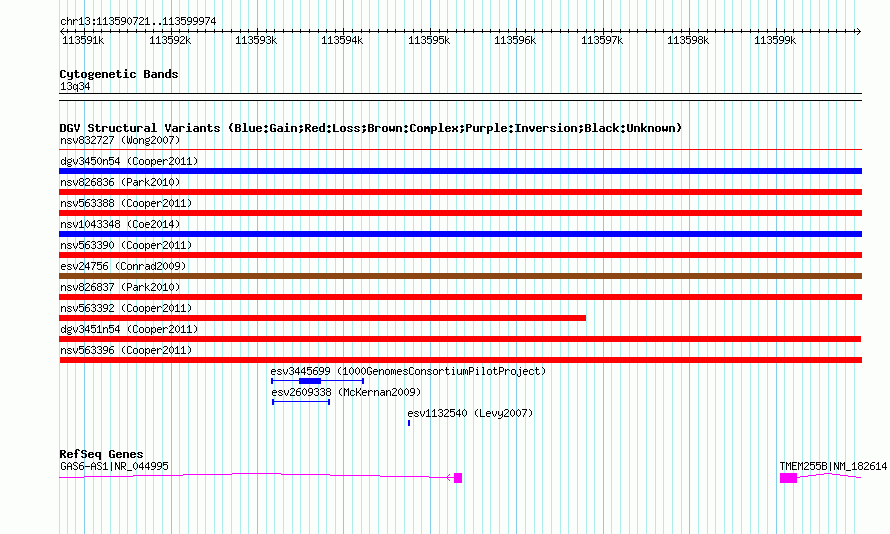Open gene TMEM255B|NM_182614 label

click(833, 466)
